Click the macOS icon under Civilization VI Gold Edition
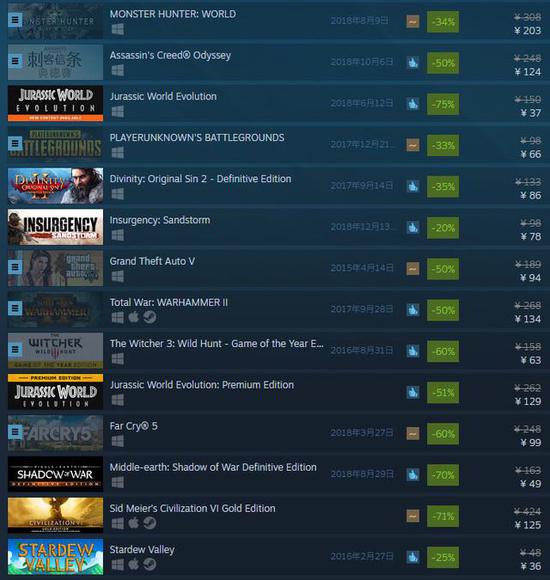 [x=134, y=523]
